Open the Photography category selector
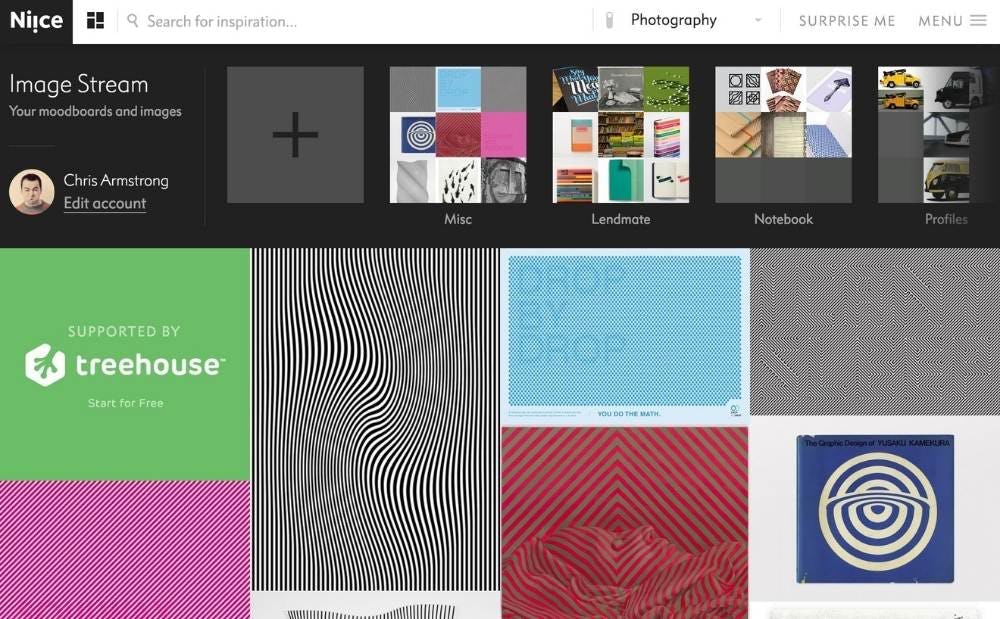This screenshot has width=1000, height=619. [x=674, y=21]
